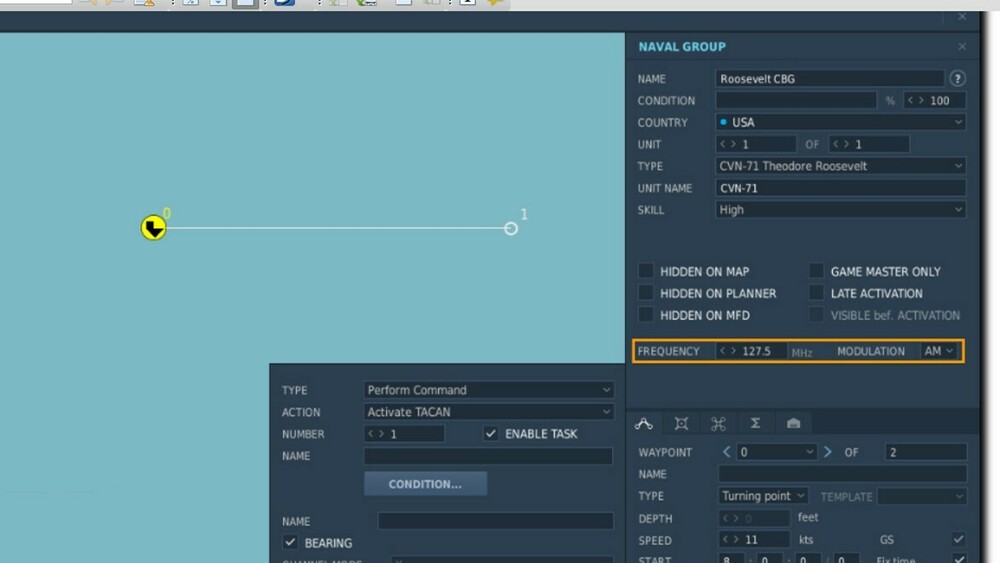Image resolution: width=1000 pixels, height=563 pixels.
Task: Toggle Hidden on Map checkbox
Action: click(x=645, y=271)
